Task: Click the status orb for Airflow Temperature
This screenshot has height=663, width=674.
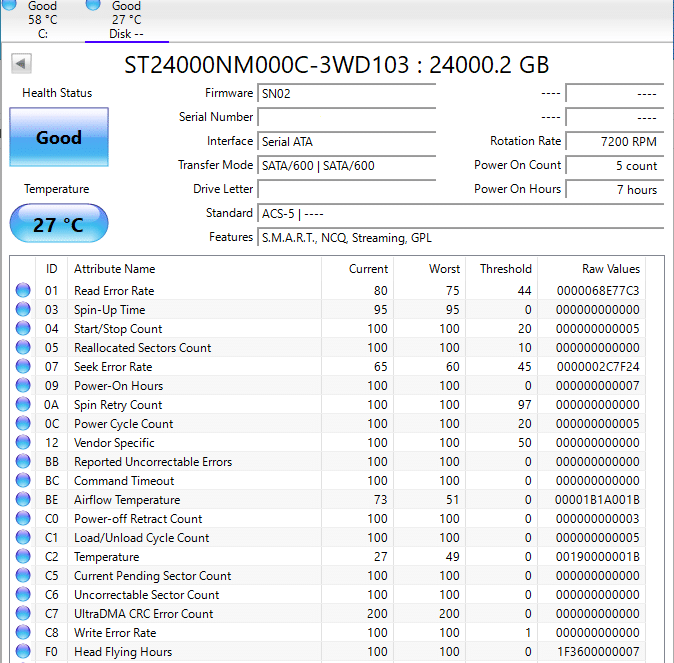Action: pos(23,499)
